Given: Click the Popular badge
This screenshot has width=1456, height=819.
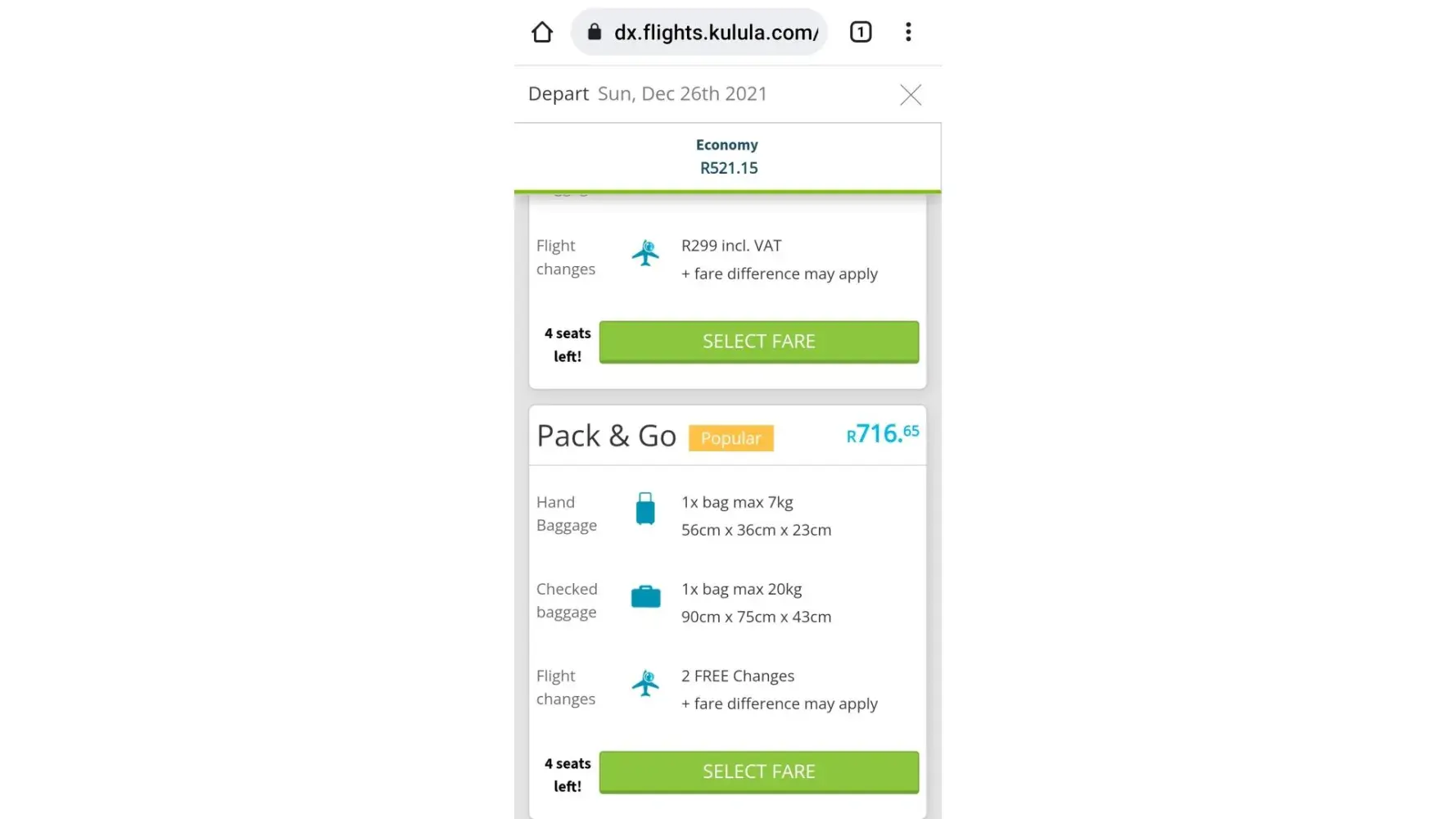Looking at the screenshot, I should (x=730, y=438).
